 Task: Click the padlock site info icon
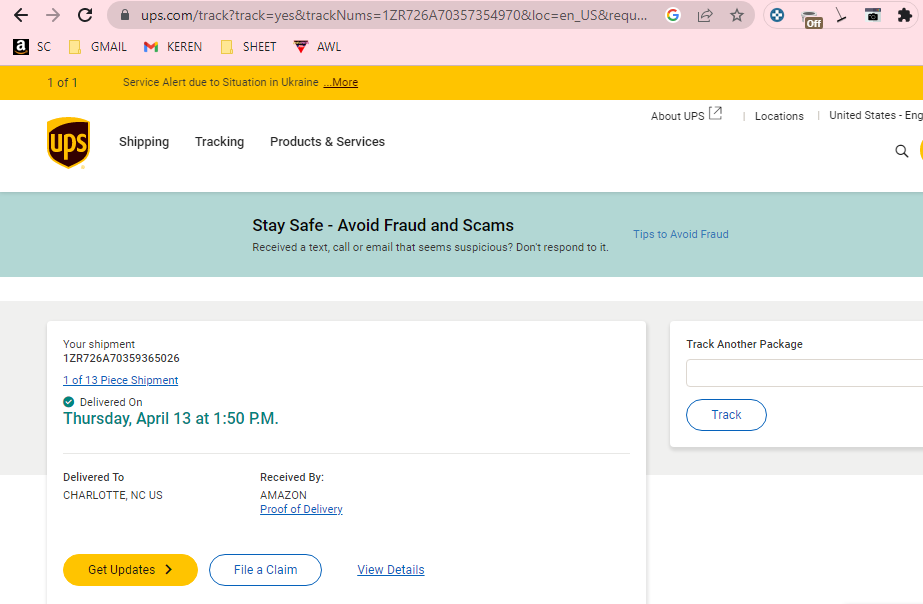[125, 15]
